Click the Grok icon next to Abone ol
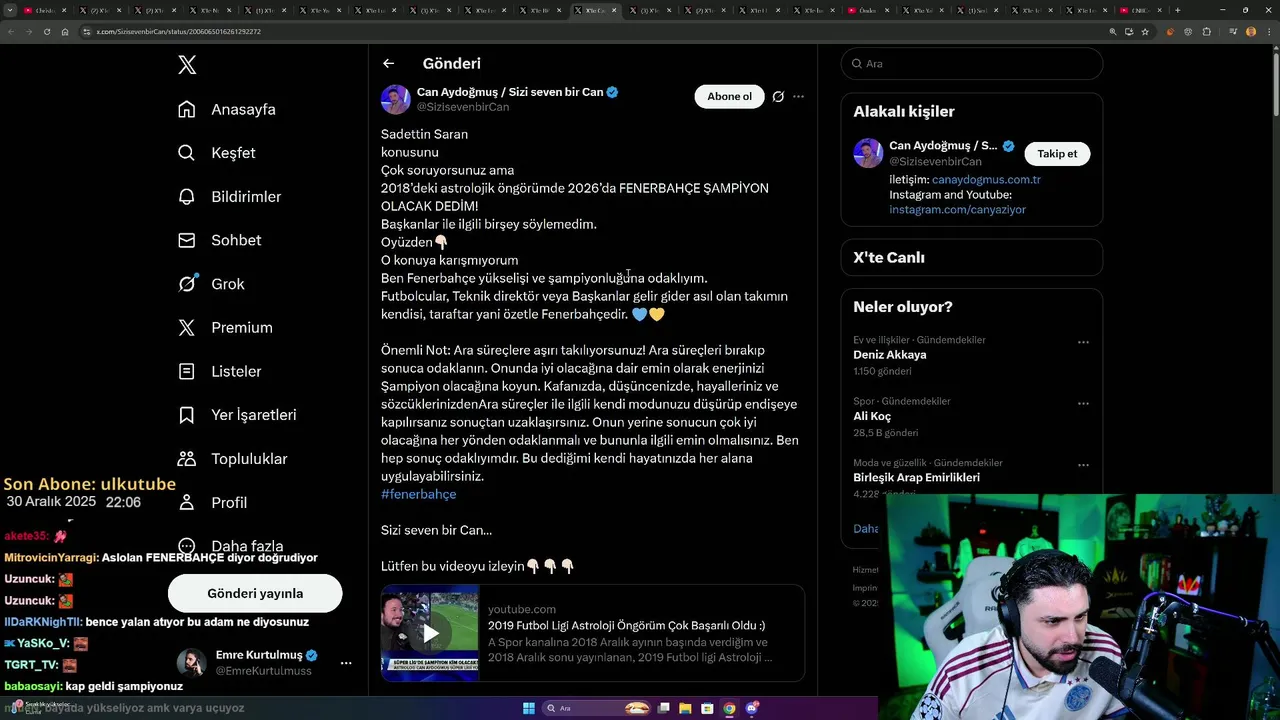The width and height of the screenshot is (1280, 720). click(x=778, y=96)
